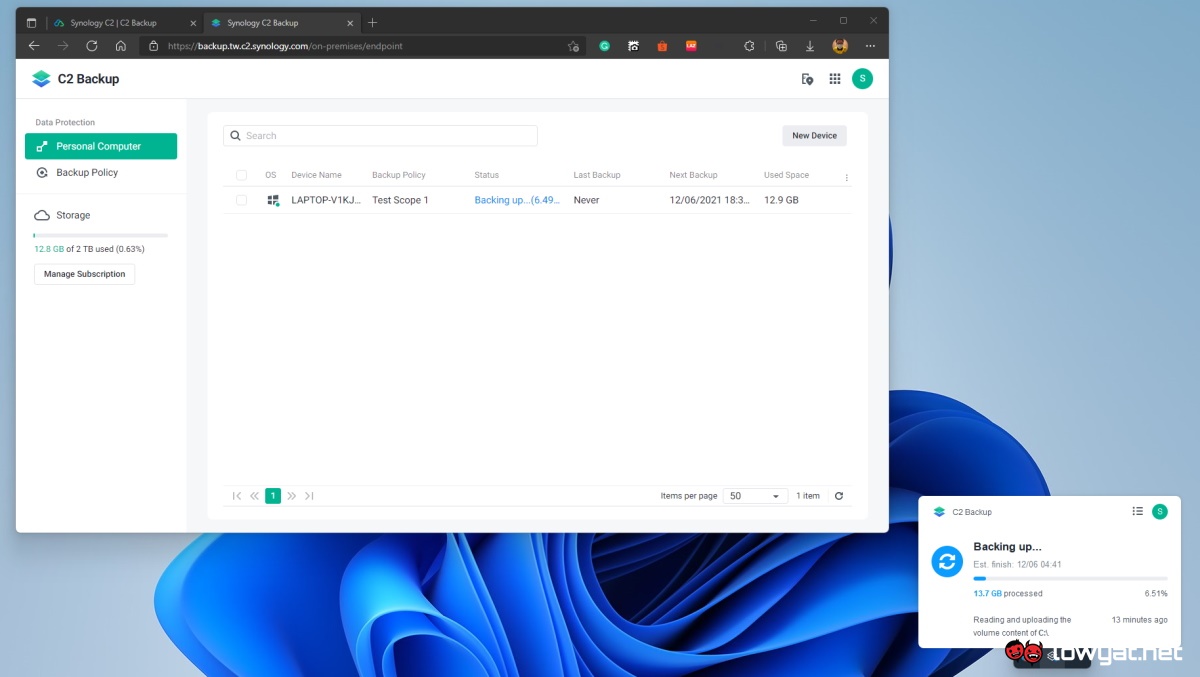Click the browser back arrow

pyautogui.click(x=34, y=46)
